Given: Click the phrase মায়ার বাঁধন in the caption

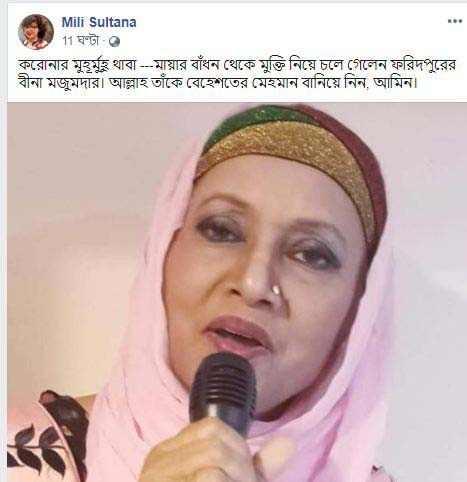Looking at the screenshot, I should coord(188,65).
